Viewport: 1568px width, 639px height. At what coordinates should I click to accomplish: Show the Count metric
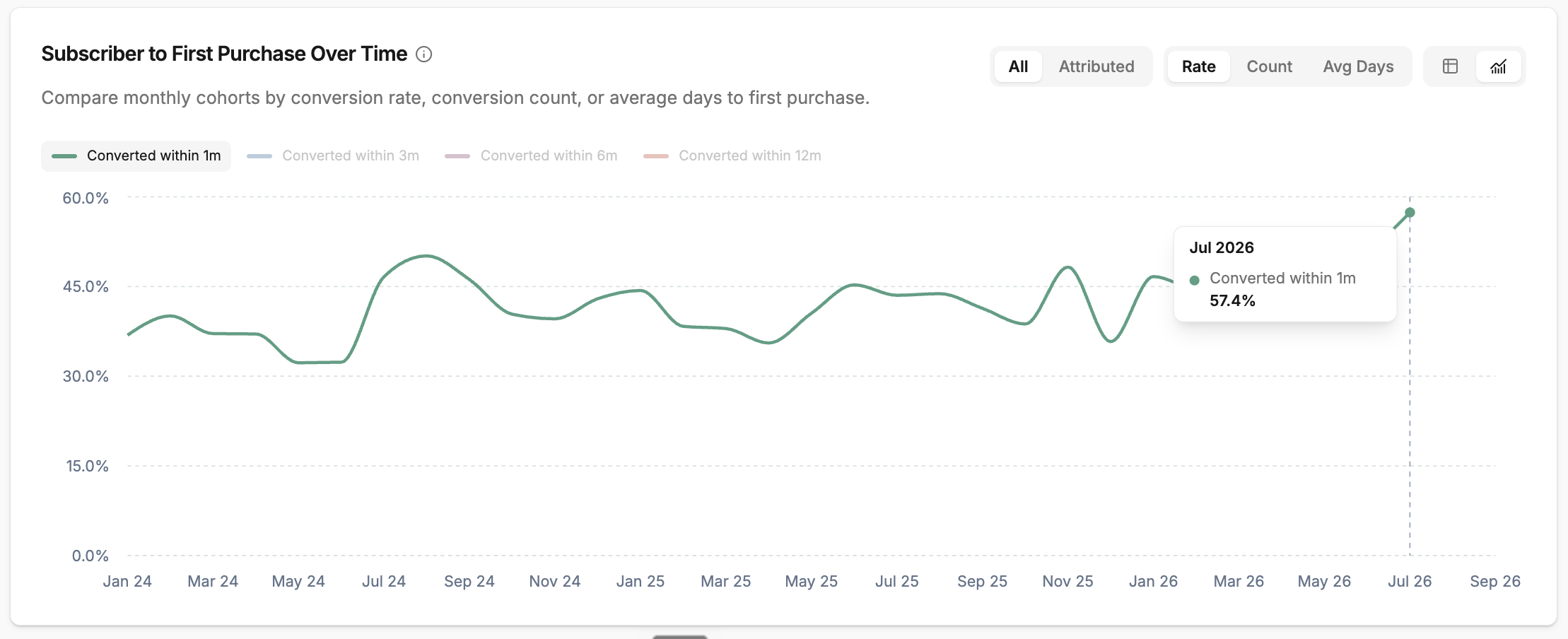(1269, 66)
